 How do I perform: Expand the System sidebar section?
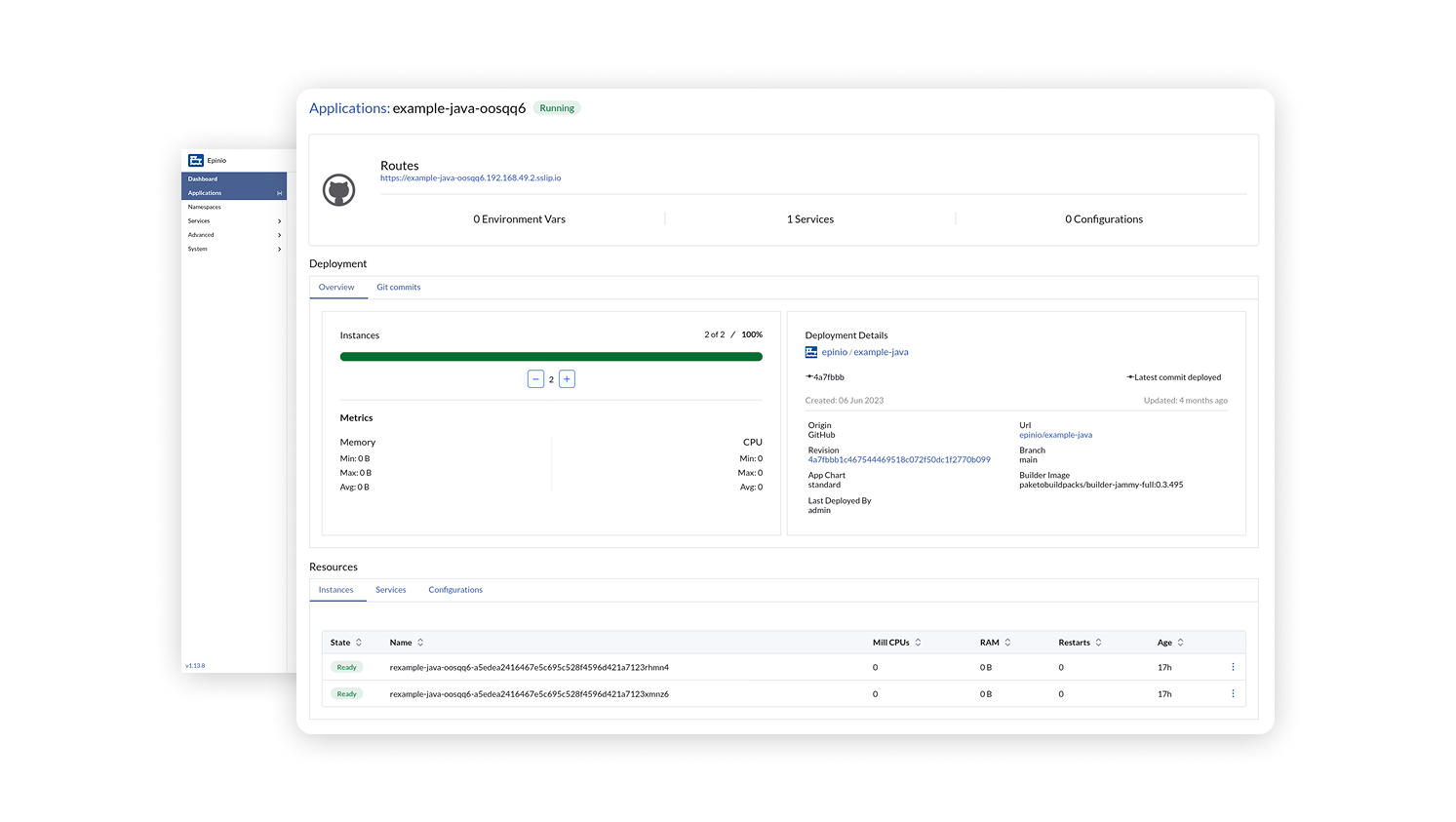click(x=279, y=250)
